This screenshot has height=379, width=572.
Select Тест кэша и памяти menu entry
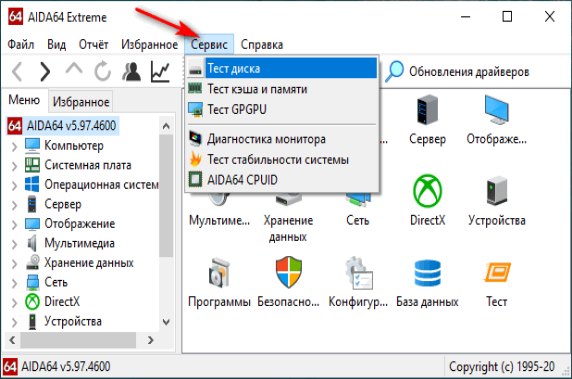(282, 89)
